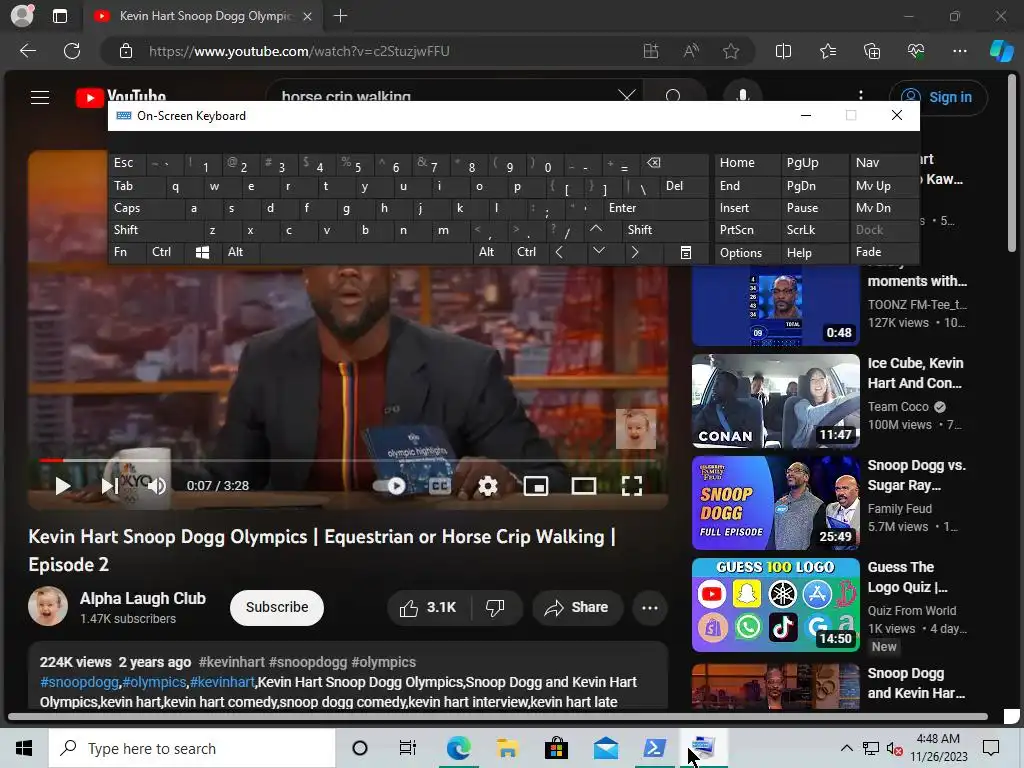
Task: Click the backspace key on On-Screen Keyboard
Action: [x=675, y=164]
